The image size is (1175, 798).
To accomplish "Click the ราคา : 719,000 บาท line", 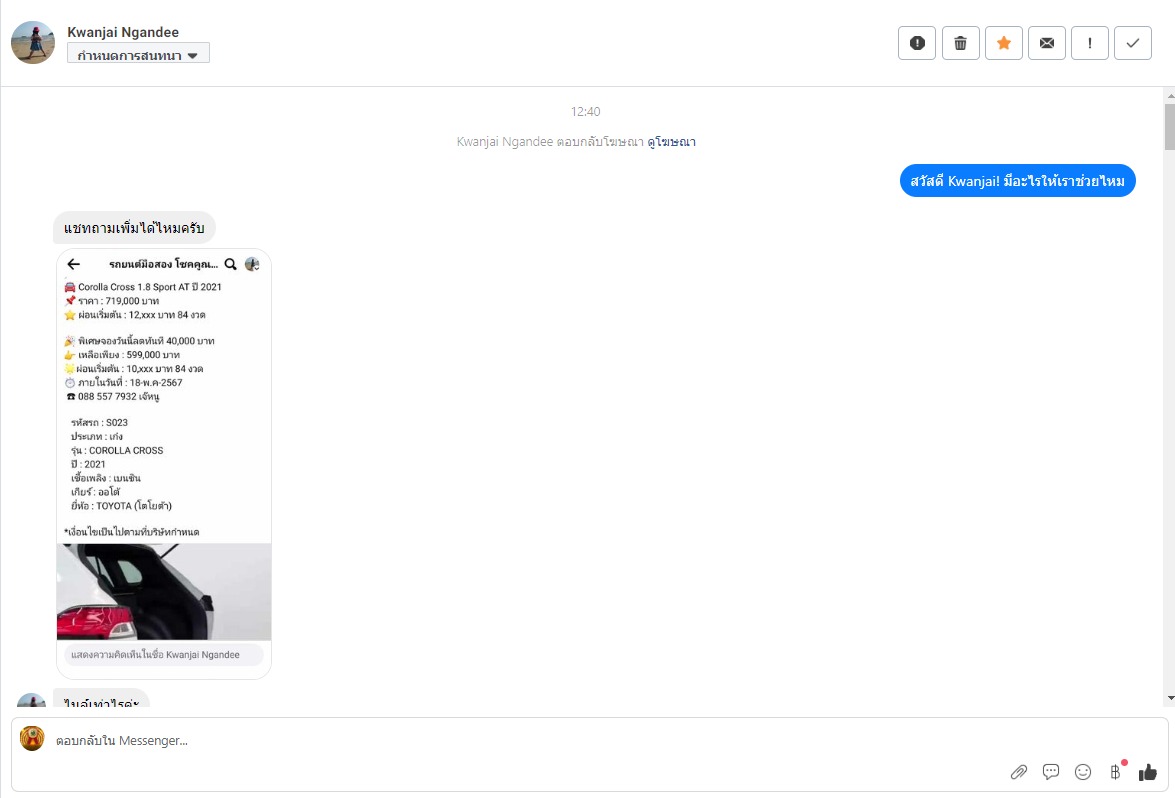I will click(x=112, y=300).
